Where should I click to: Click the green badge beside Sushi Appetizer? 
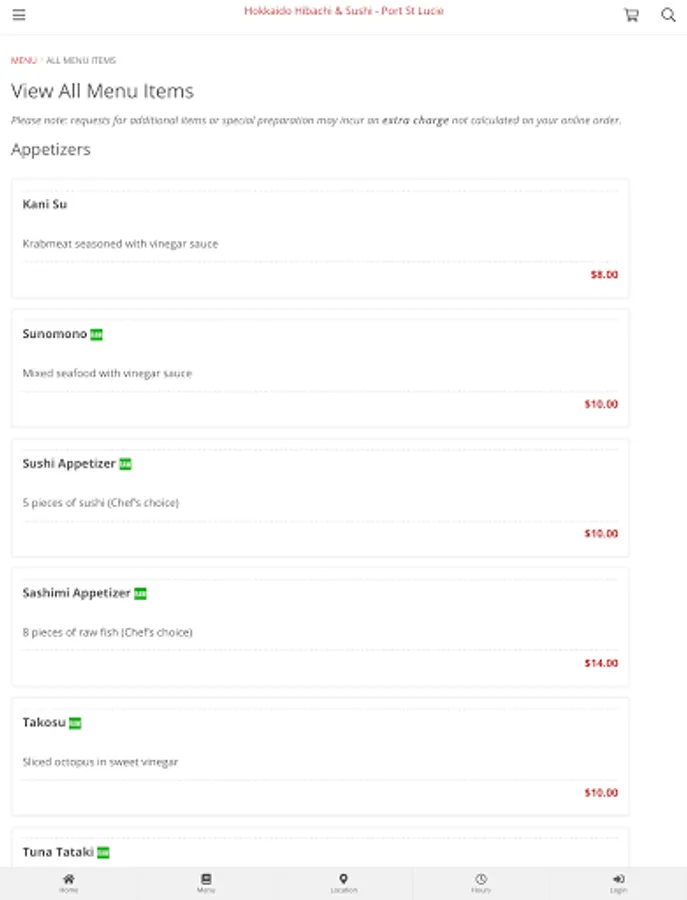pyautogui.click(x=126, y=464)
